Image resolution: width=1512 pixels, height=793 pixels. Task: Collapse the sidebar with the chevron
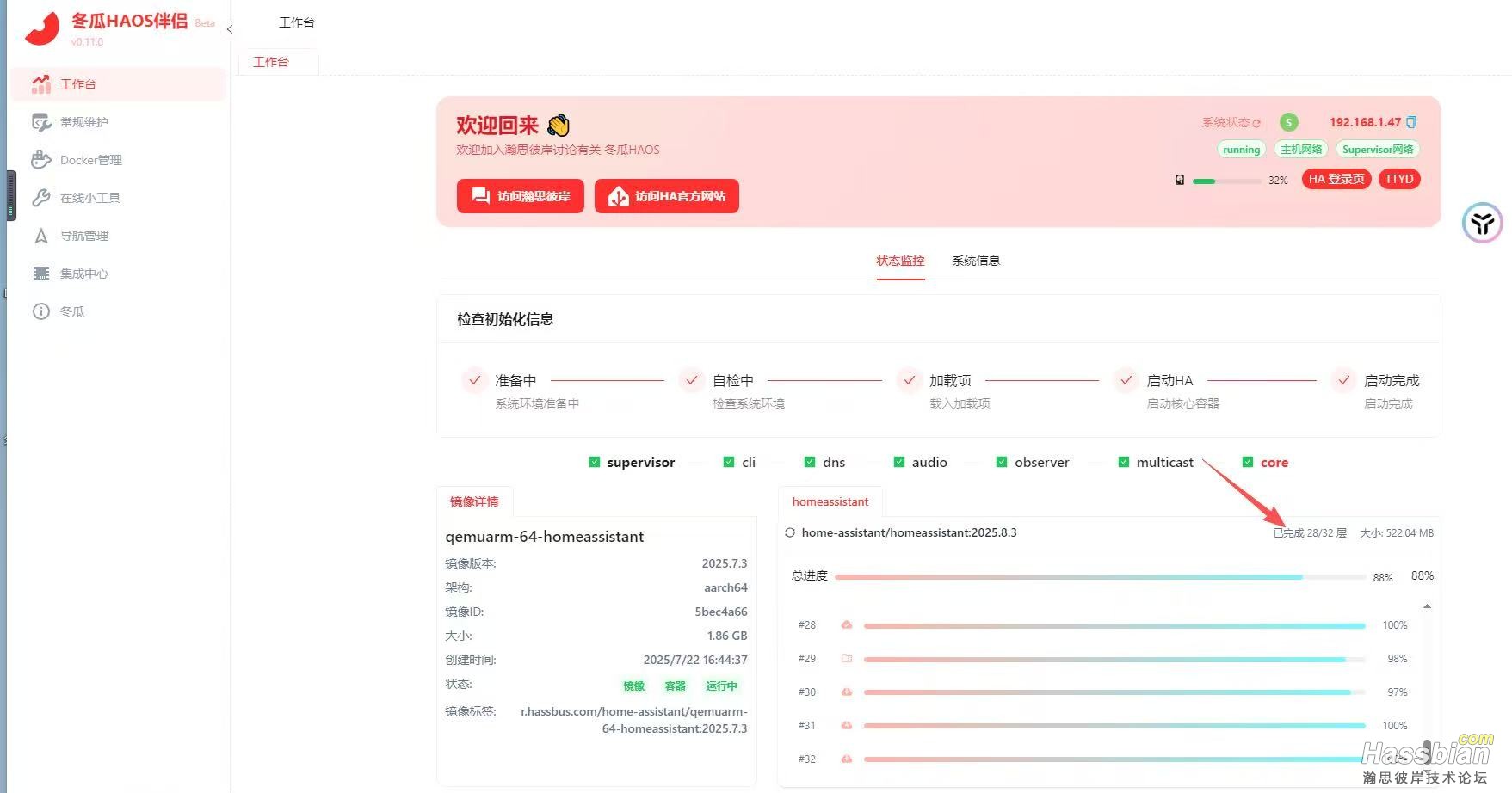click(230, 29)
